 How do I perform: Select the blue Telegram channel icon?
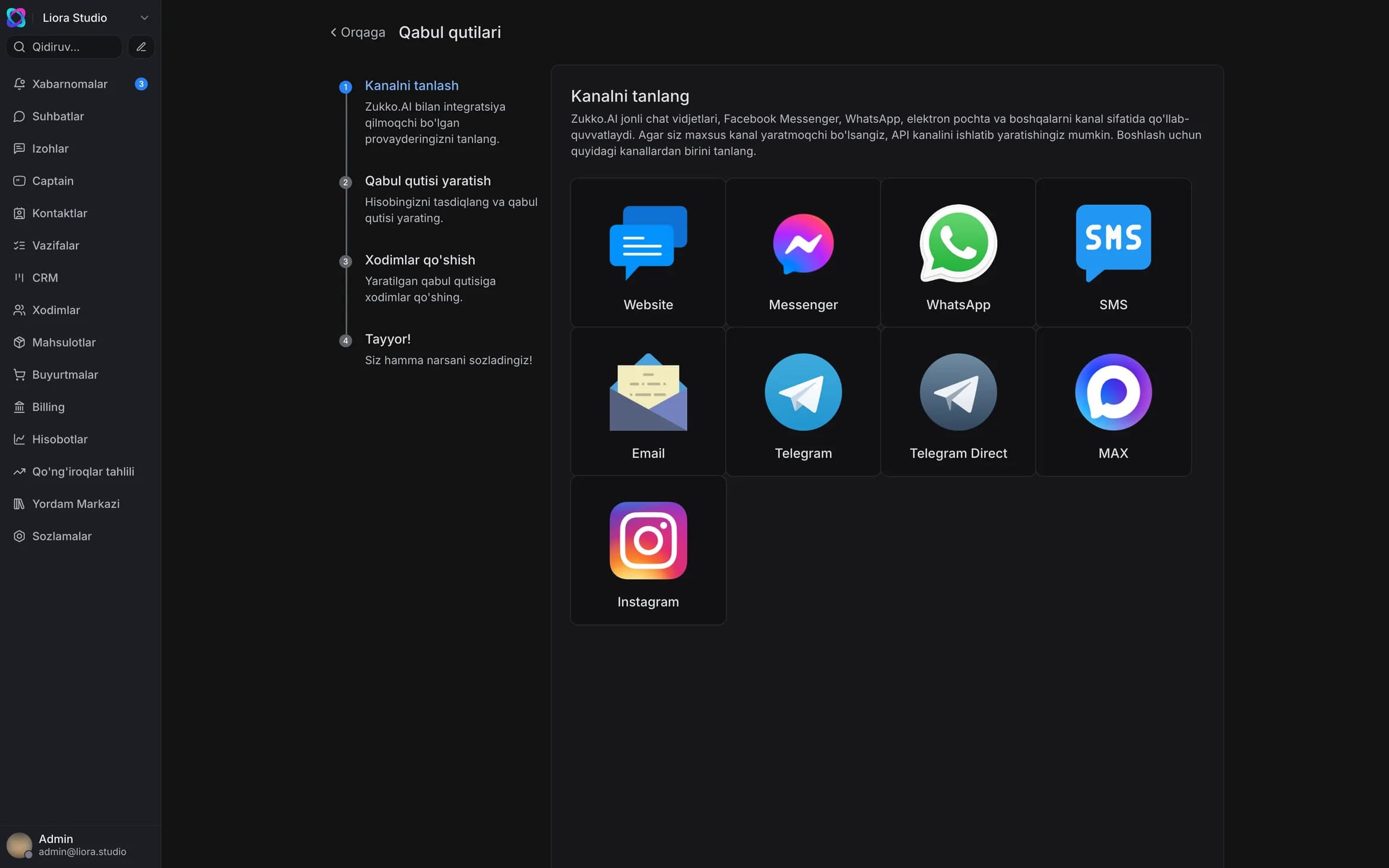tap(803, 392)
